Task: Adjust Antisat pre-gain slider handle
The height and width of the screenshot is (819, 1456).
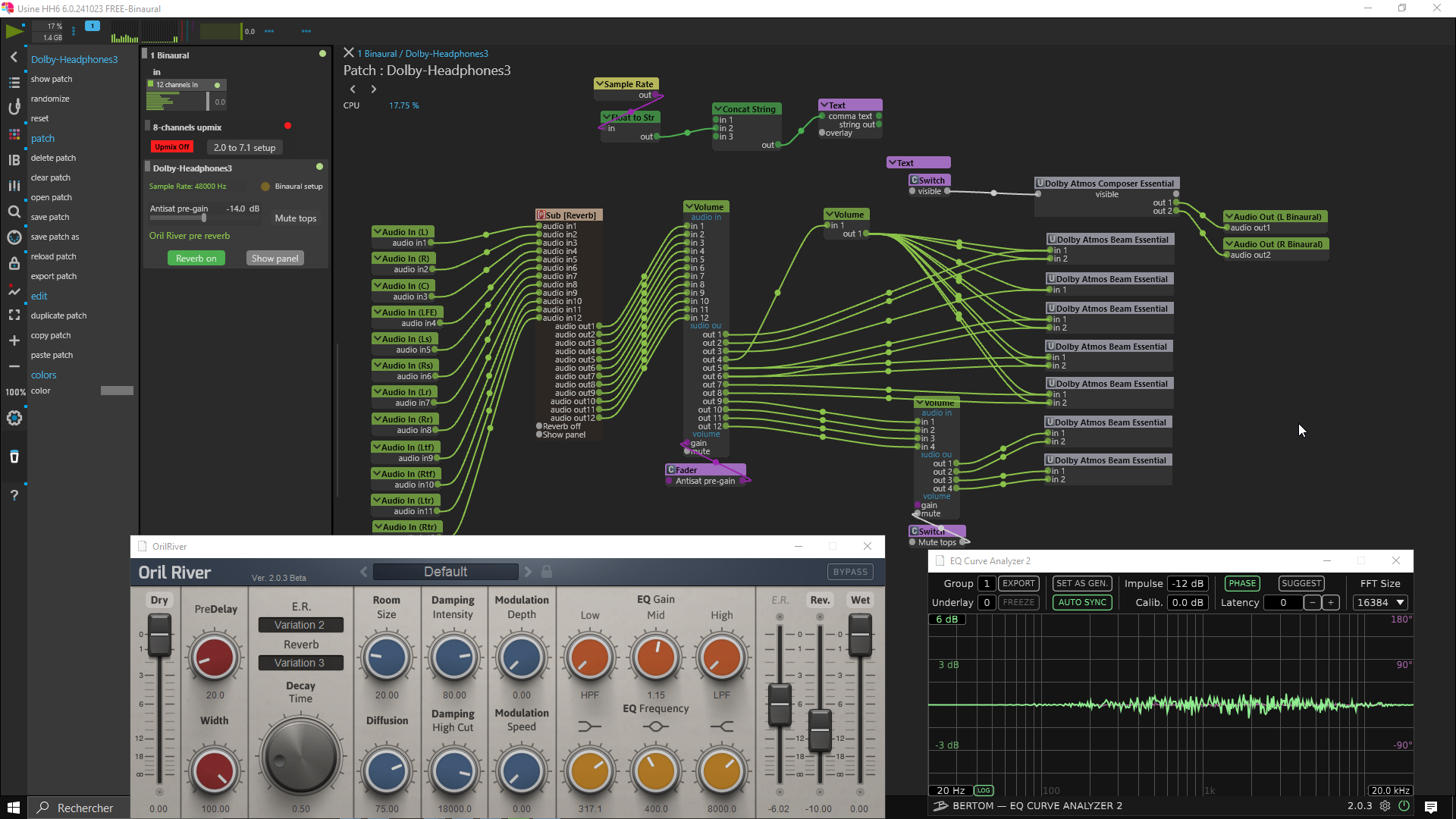Action: click(203, 218)
